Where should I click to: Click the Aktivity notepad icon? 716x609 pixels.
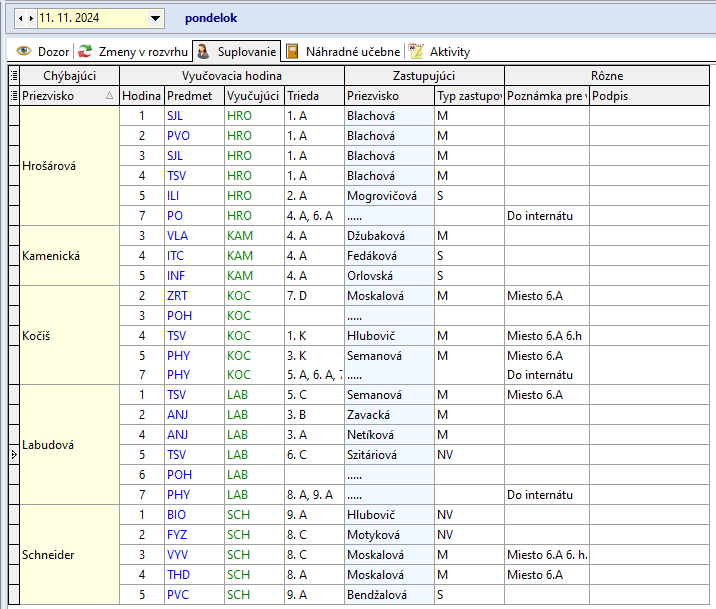coord(416,51)
